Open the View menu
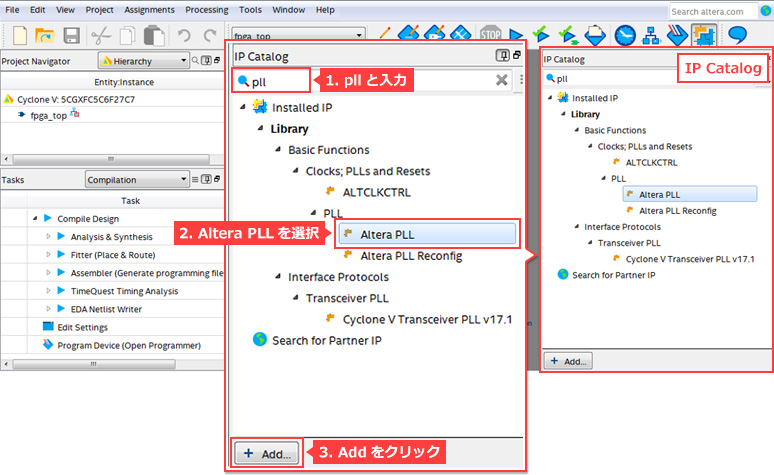 coord(65,9)
